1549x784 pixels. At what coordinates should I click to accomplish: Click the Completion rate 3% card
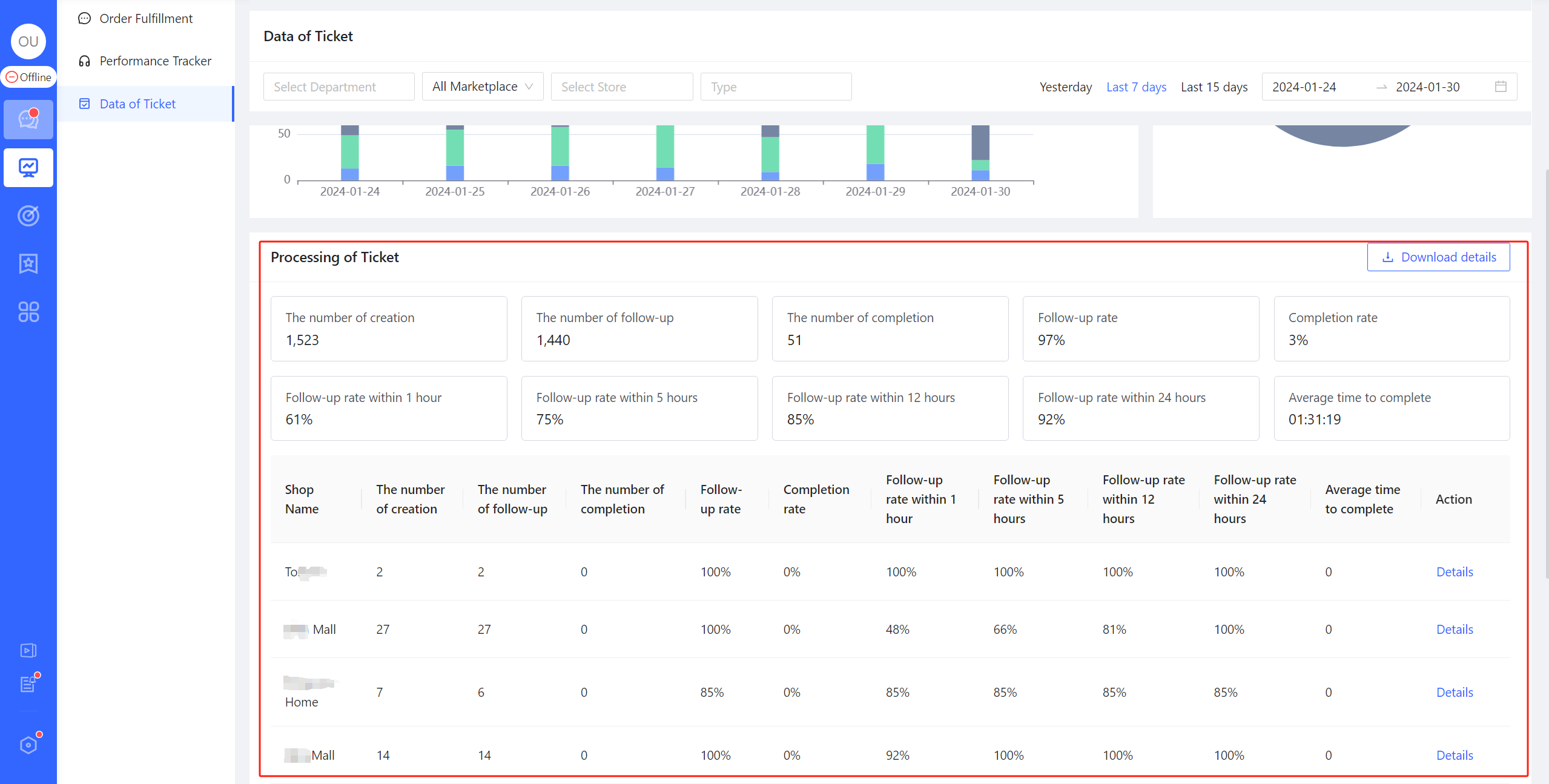[x=1392, y=329]
